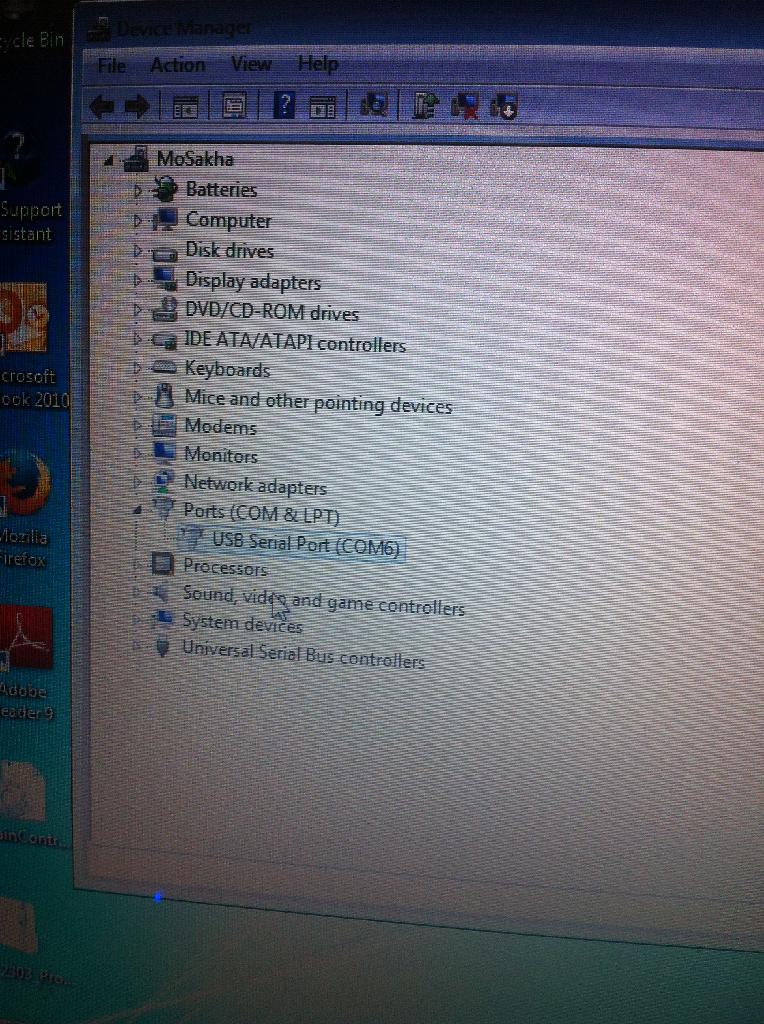This screenshot has width=764, height=1024.
Task: Select the MoSakha computer root icon
Action: (x=136, y=159)
